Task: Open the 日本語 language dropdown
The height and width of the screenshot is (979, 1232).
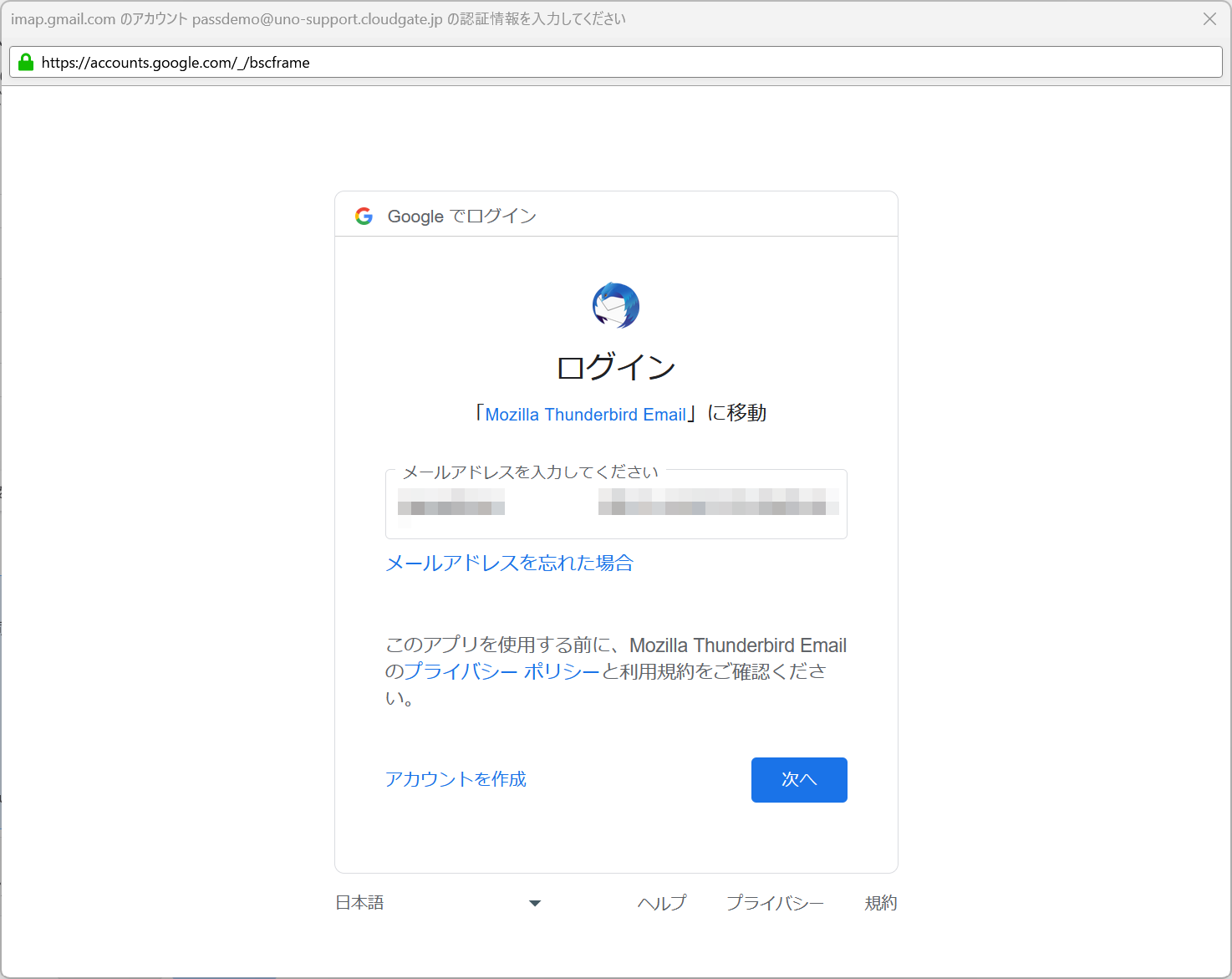Action: (439, 903)
